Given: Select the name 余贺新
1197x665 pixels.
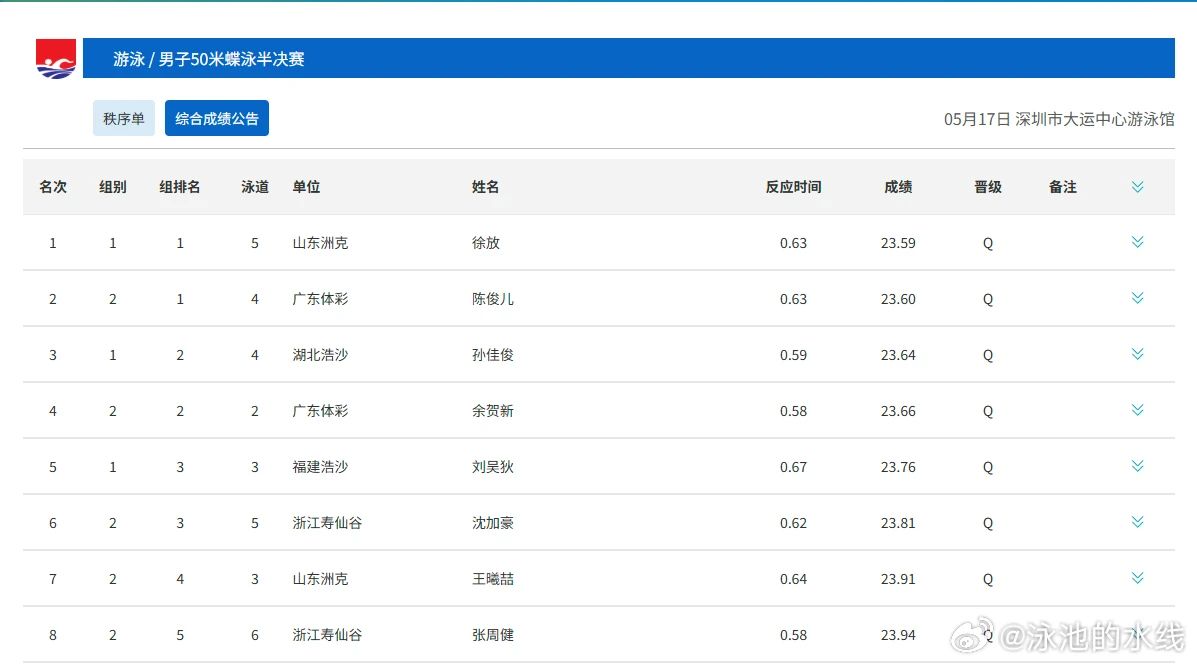Looking at the screenshot, I should pyautogui.click(x=493, y=411).
